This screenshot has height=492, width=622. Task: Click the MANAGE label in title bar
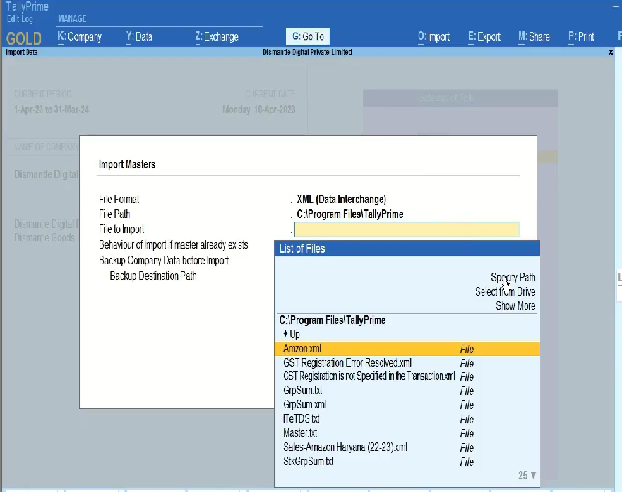(x=72, y=19)
